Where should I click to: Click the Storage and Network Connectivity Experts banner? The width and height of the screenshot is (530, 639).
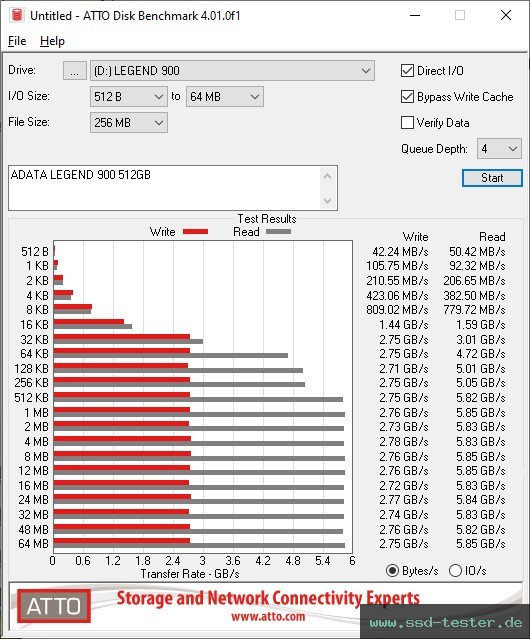click(268, 598)
